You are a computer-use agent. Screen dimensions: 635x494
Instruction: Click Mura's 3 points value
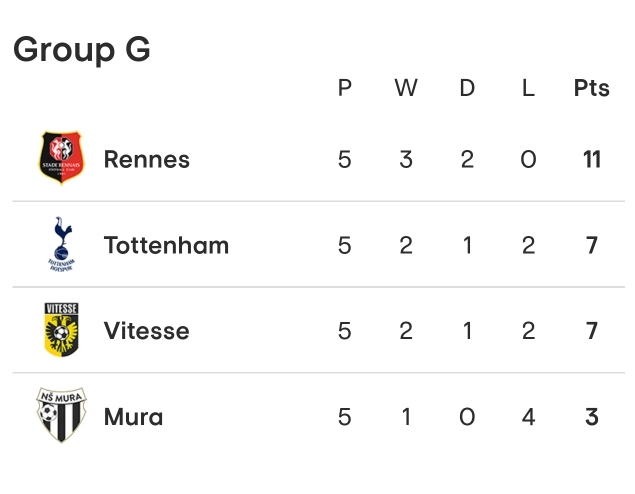[591, 417]
